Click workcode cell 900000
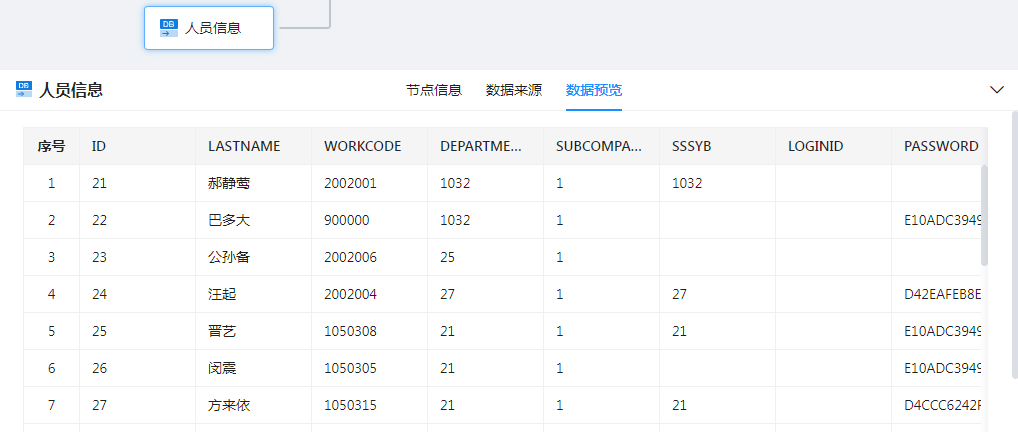The width and height of the screenshot is (1018, 438). click(346, 220)
